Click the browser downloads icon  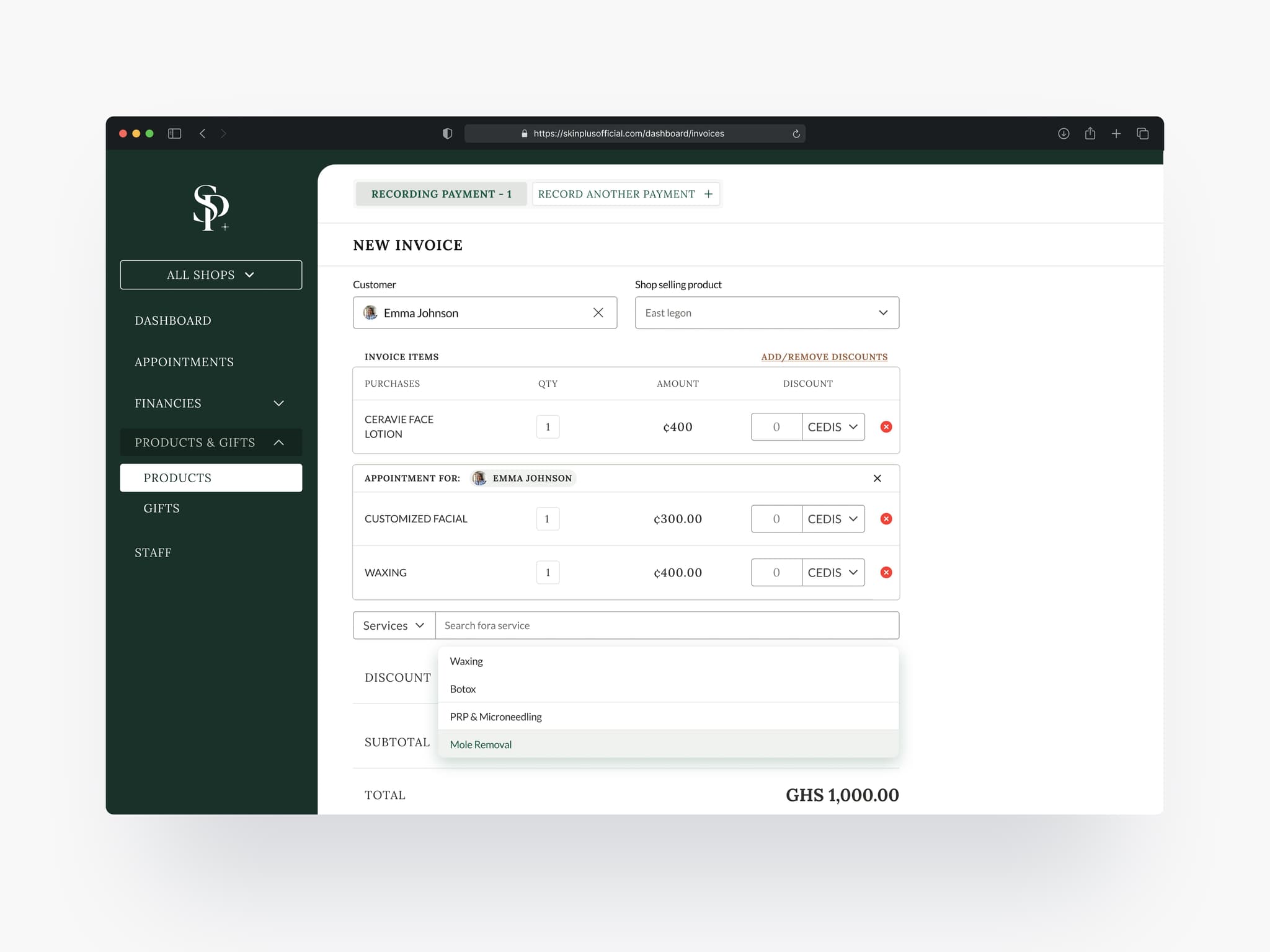tap(1064, 133)
